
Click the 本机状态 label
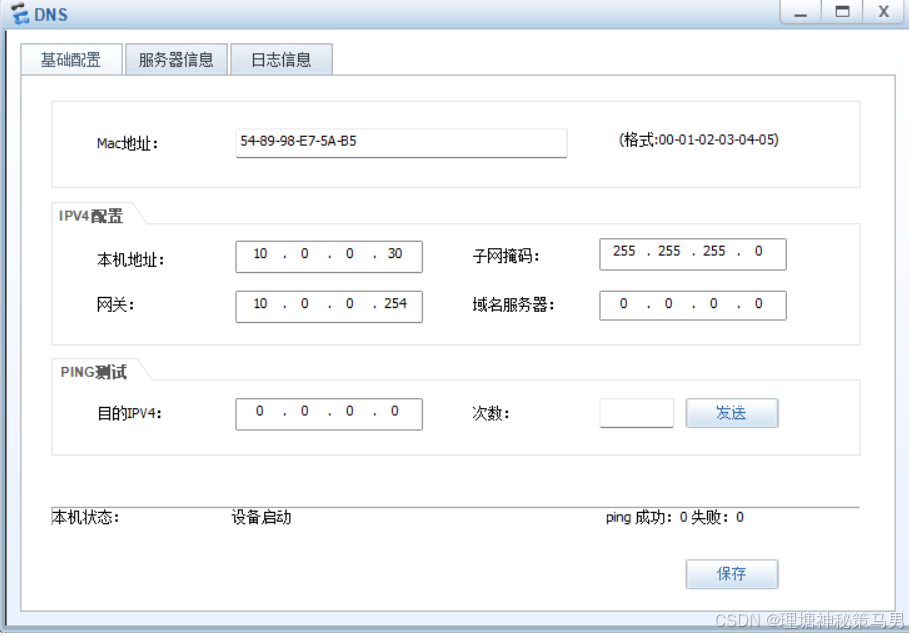coord(86,517)
